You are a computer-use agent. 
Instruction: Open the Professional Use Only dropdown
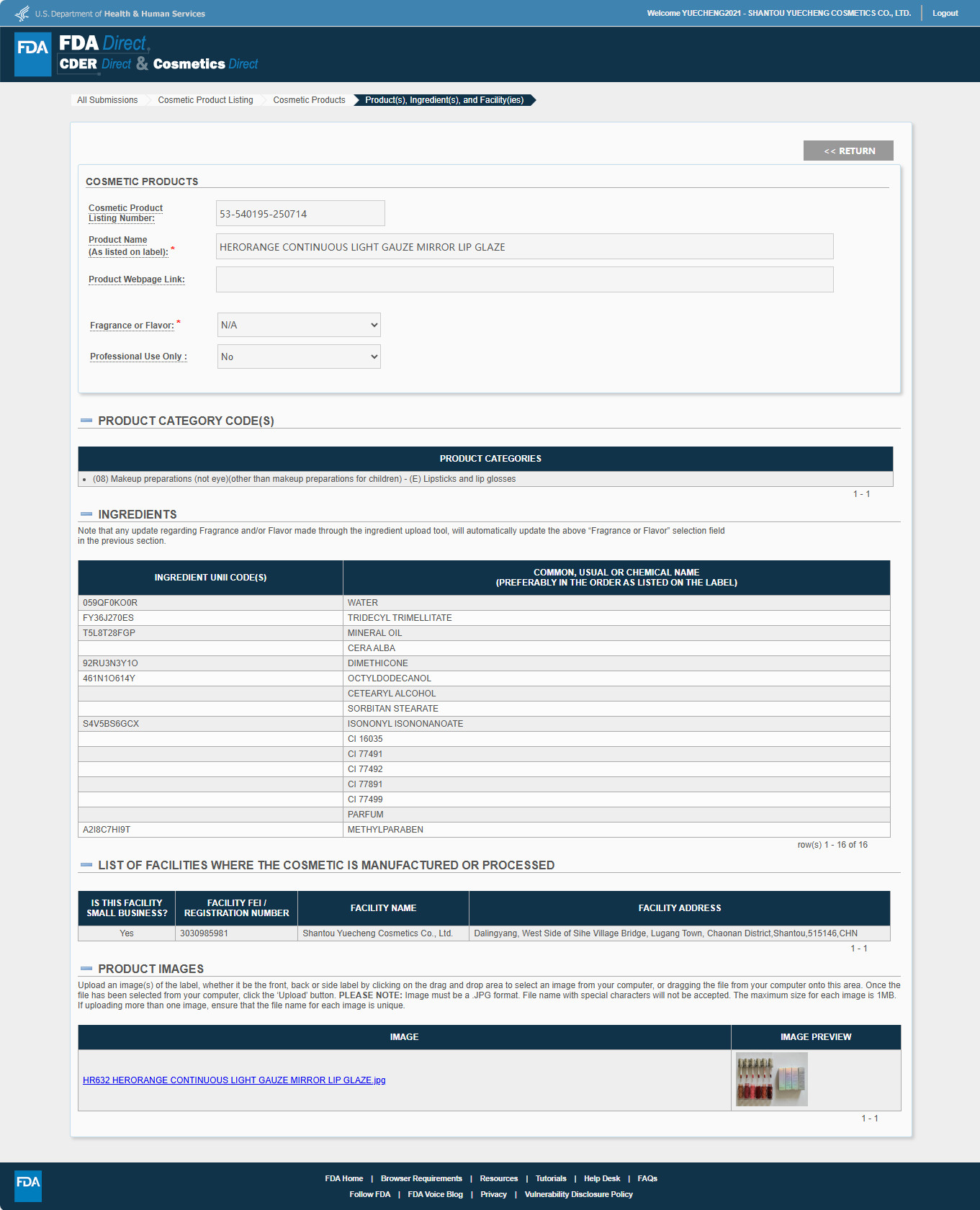(299, 357)
